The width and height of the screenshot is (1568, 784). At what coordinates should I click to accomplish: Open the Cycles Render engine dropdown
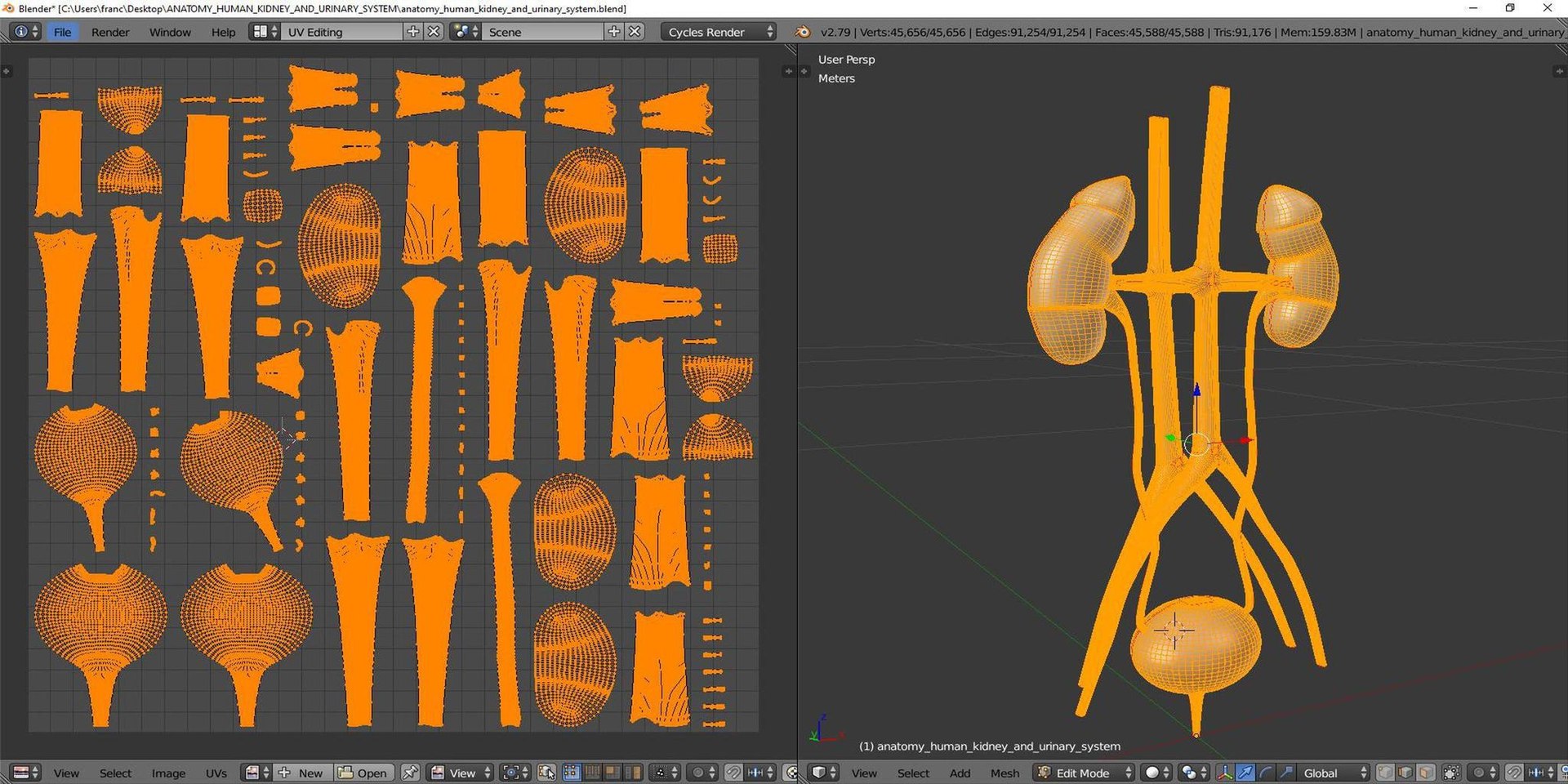pos(719,32)
